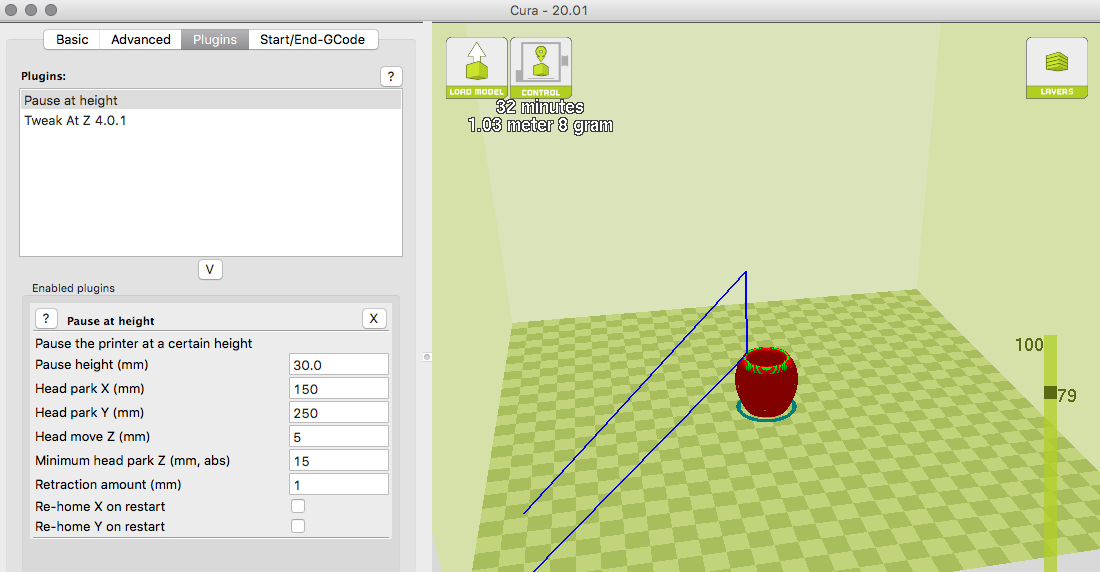
Task: Click the window close button
Action: click(x=11, y=10)
